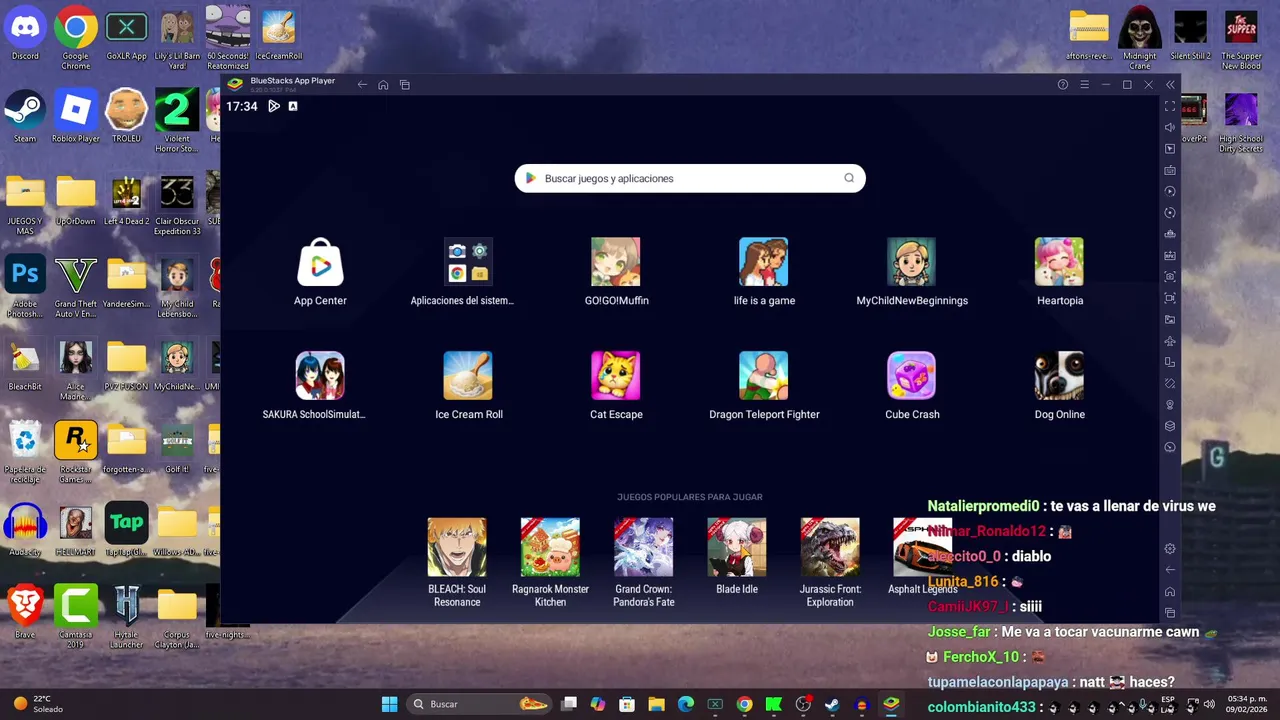Open Silent Still 2 desktop shortcut

pos(1190,35)
